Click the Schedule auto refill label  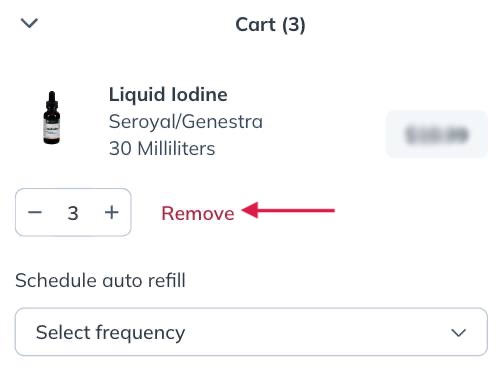click(100, 280)
